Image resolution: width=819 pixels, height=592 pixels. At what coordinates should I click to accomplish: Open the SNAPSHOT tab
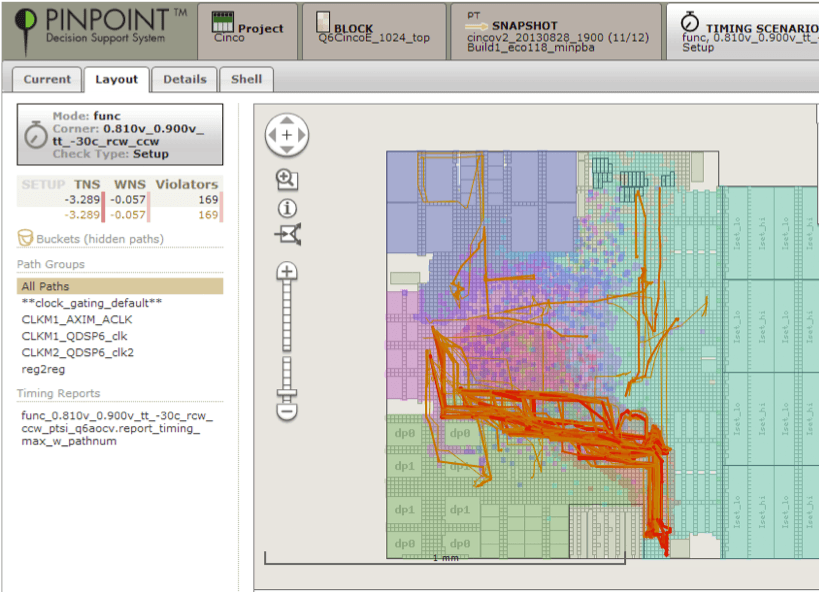[556, 31]
